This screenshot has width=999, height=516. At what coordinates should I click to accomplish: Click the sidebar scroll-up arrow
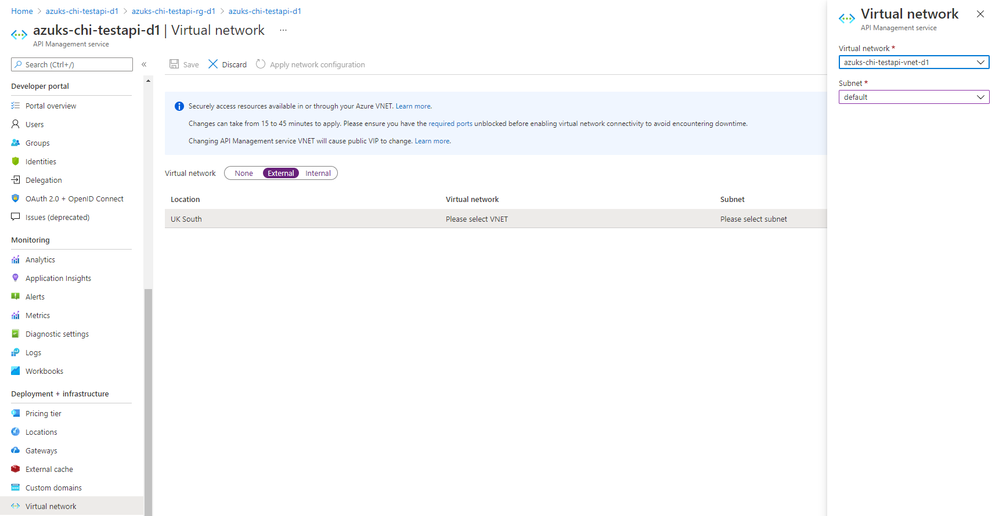[x=148, y=81]
